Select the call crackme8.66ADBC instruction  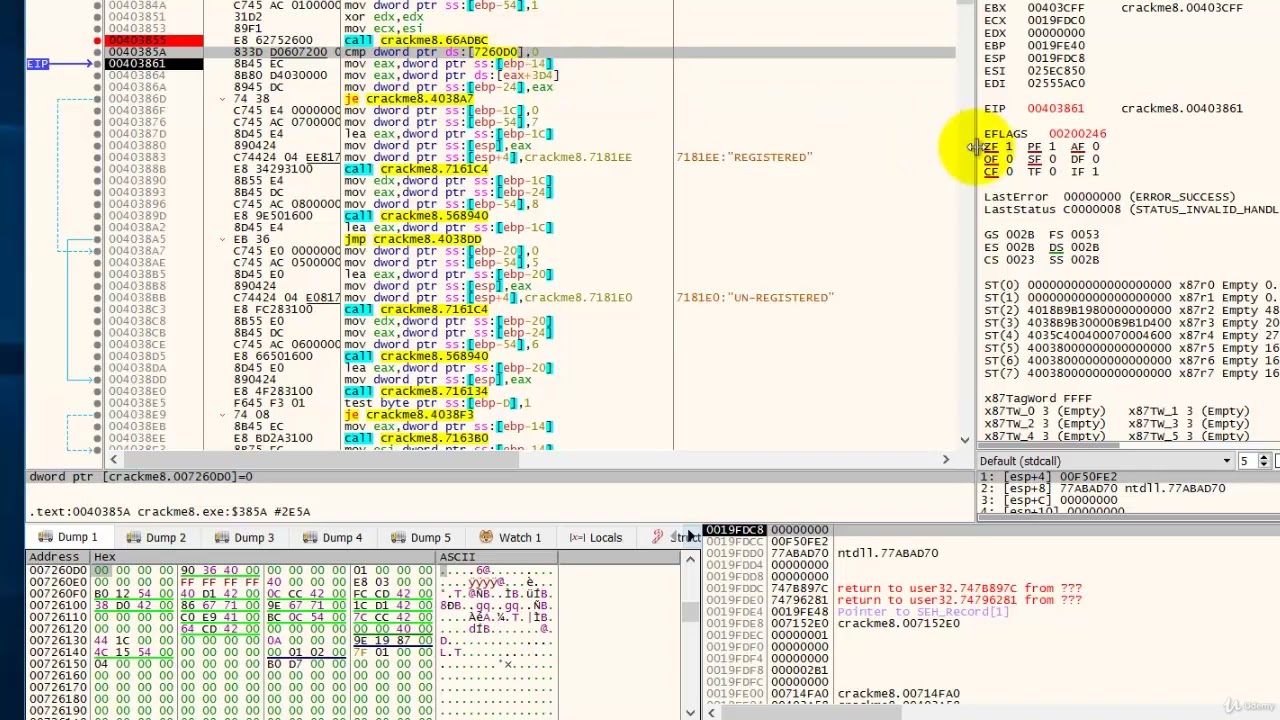pos(415,41)
